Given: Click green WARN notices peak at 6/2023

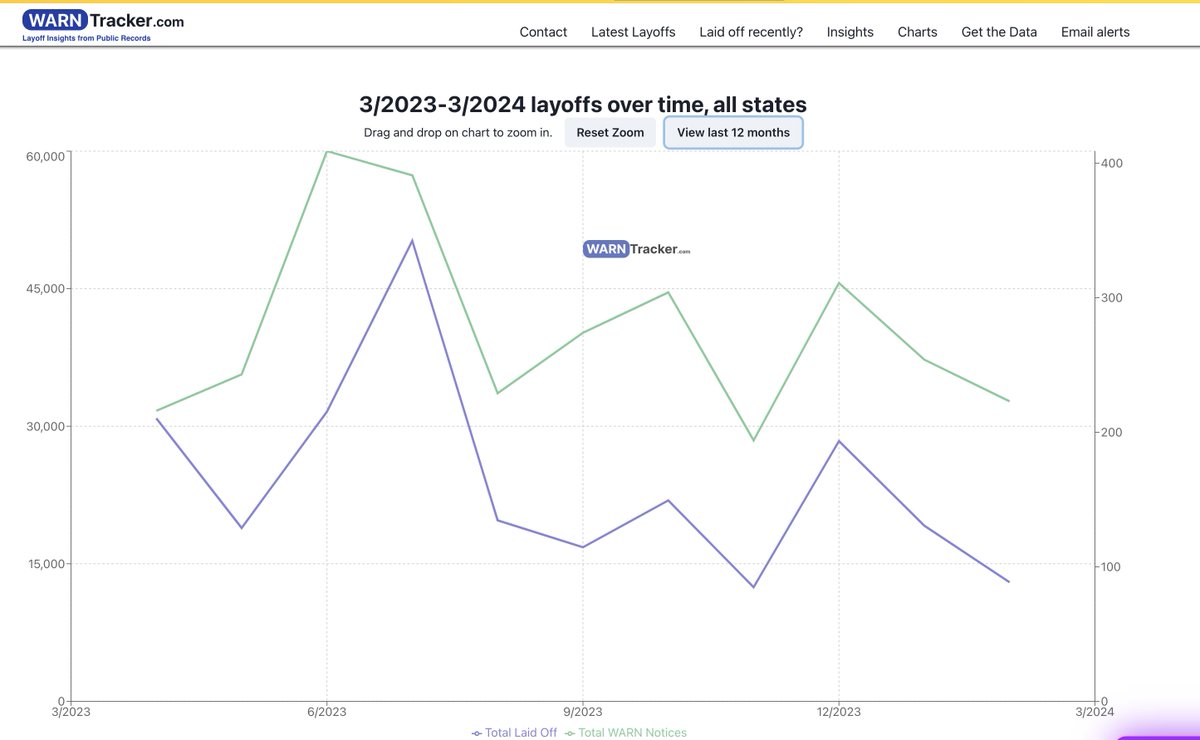Looking at the screenshot, I should (x=326, y=151).
